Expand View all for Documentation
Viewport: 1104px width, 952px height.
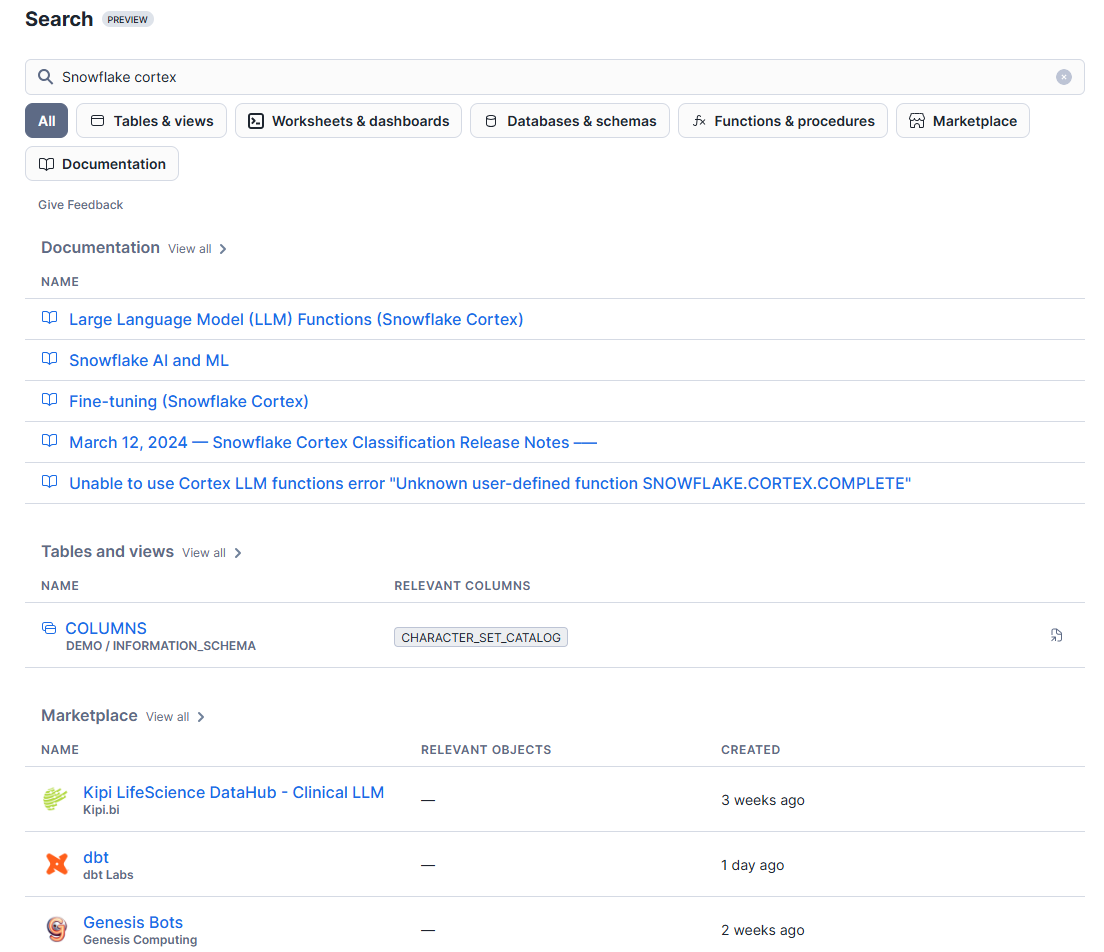(189, 248)
